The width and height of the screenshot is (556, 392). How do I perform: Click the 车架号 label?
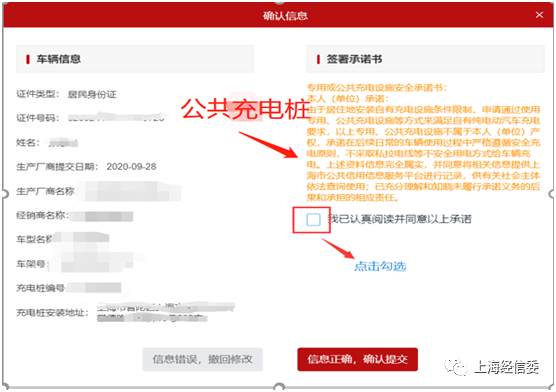click(x=32, y=264)
